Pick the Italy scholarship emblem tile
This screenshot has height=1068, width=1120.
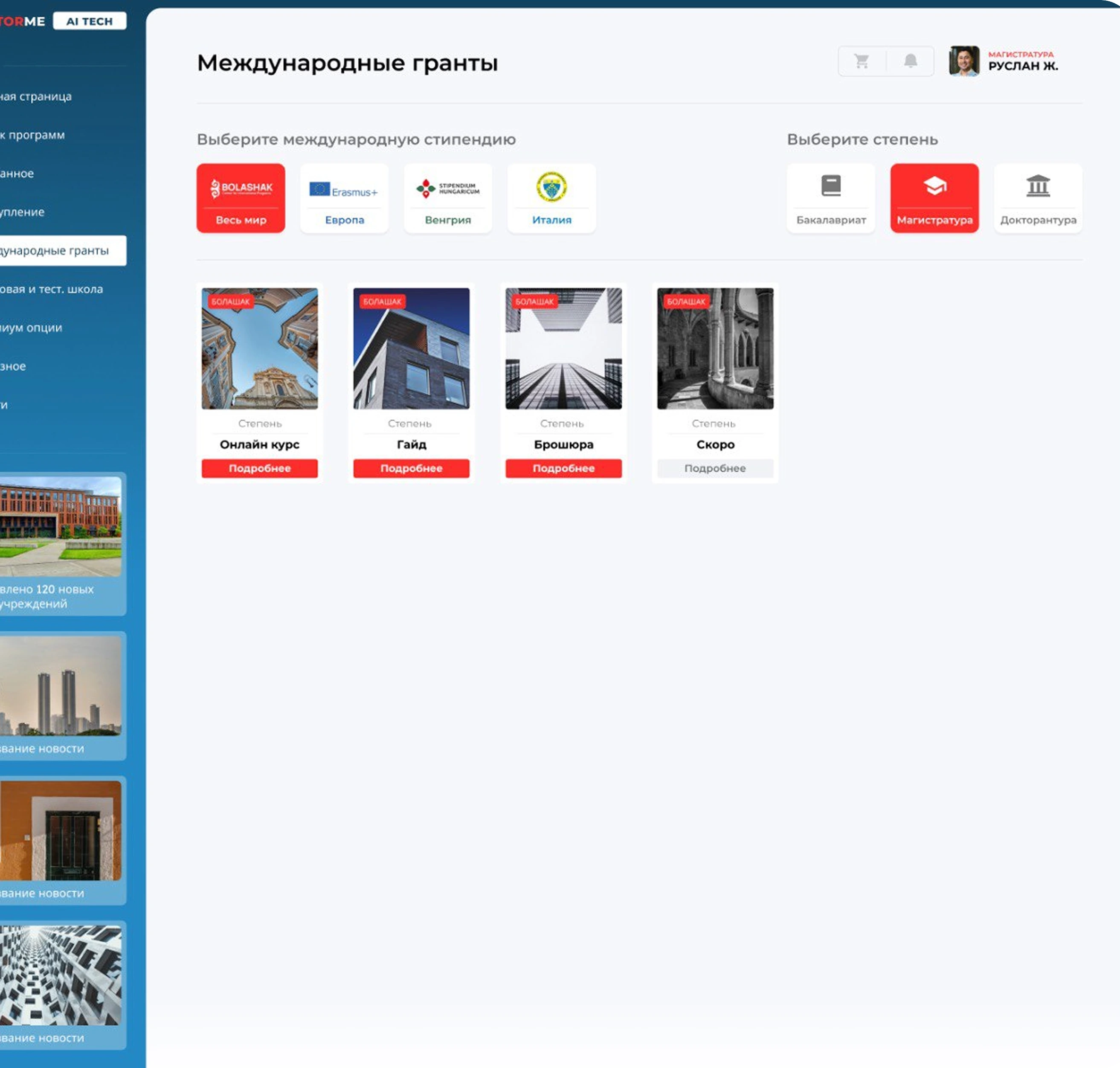[x=551, y=197]
